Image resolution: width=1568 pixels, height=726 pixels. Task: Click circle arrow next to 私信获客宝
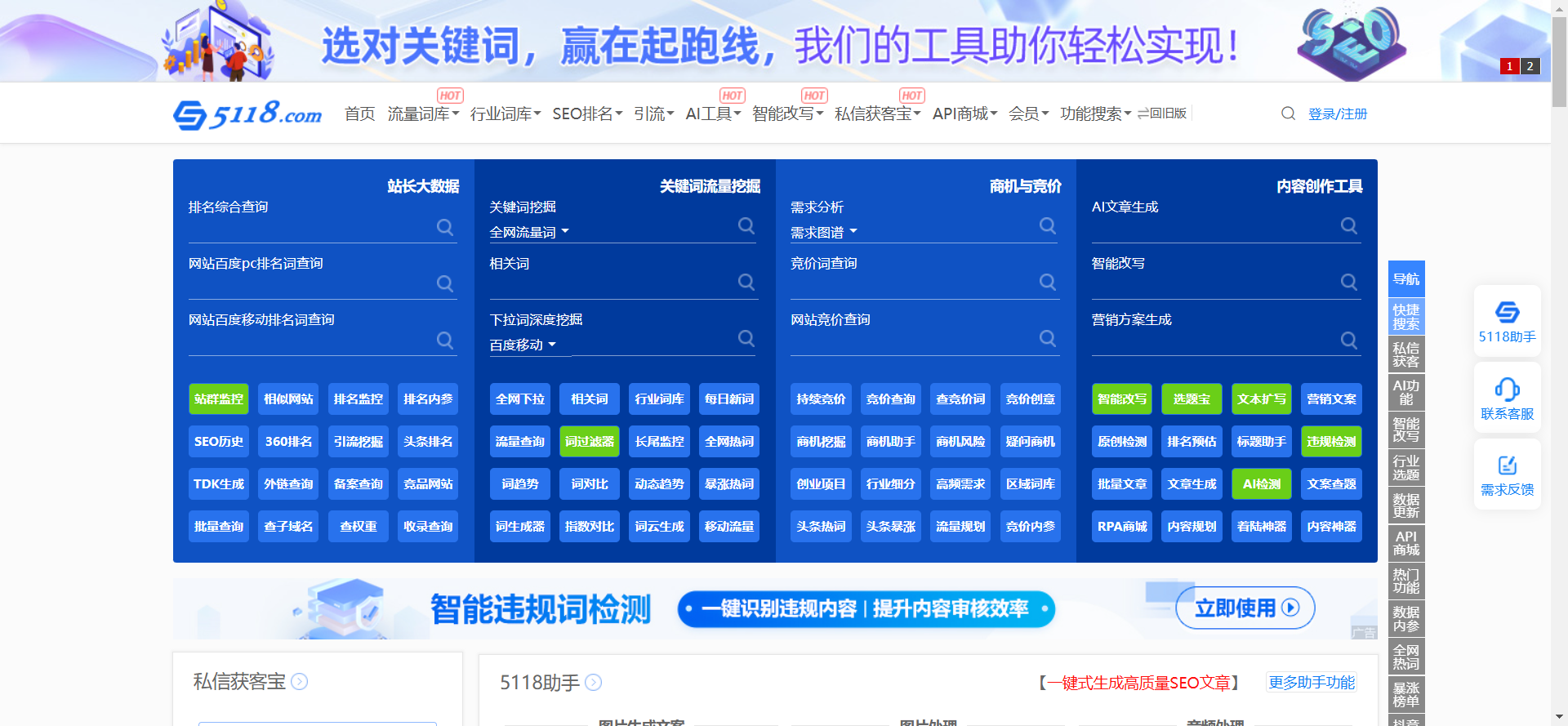click(300, 681)
